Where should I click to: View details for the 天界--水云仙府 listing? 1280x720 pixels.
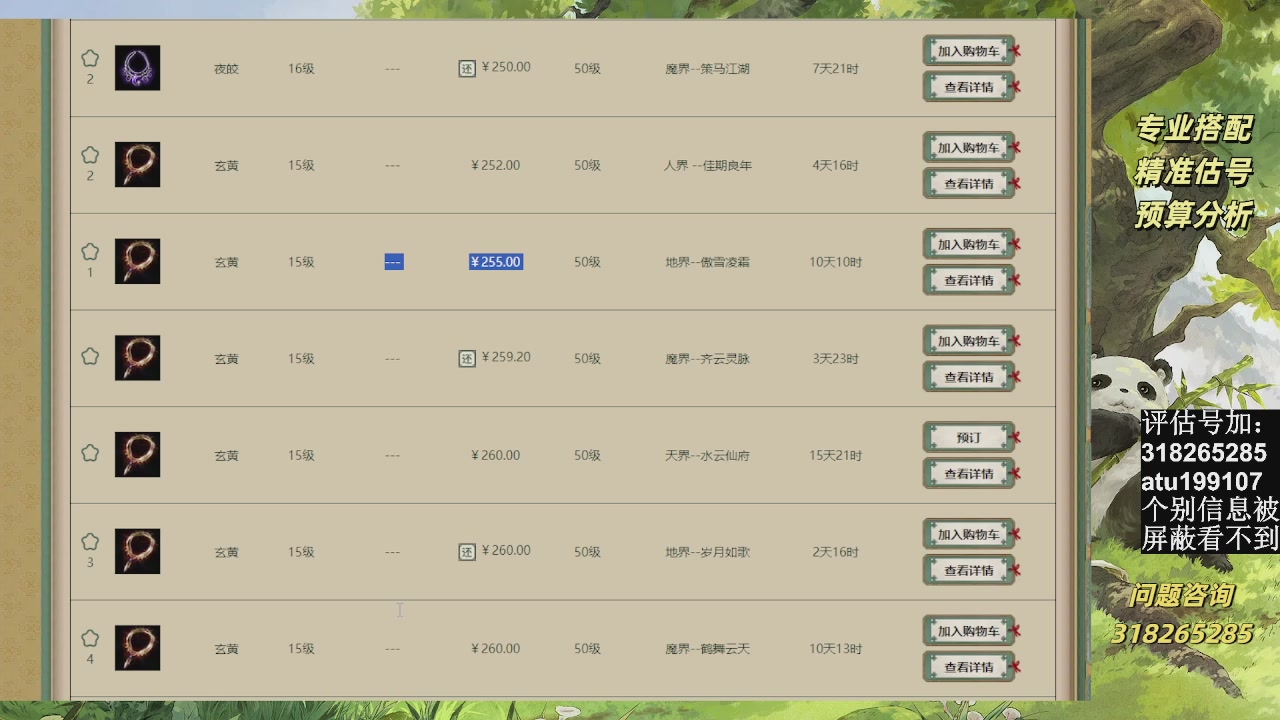[x=968, y=474]
